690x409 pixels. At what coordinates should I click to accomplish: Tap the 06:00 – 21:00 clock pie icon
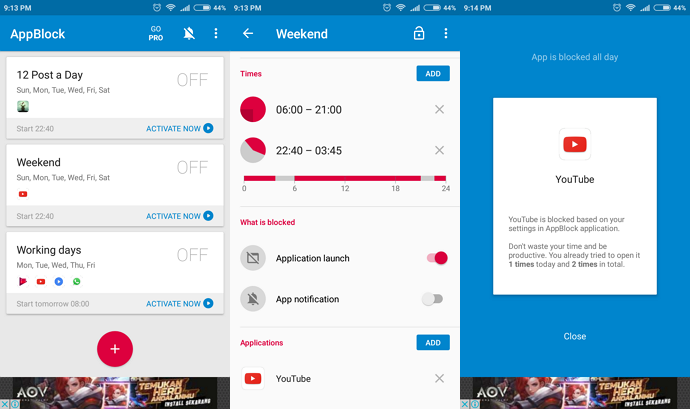point(253,109)
